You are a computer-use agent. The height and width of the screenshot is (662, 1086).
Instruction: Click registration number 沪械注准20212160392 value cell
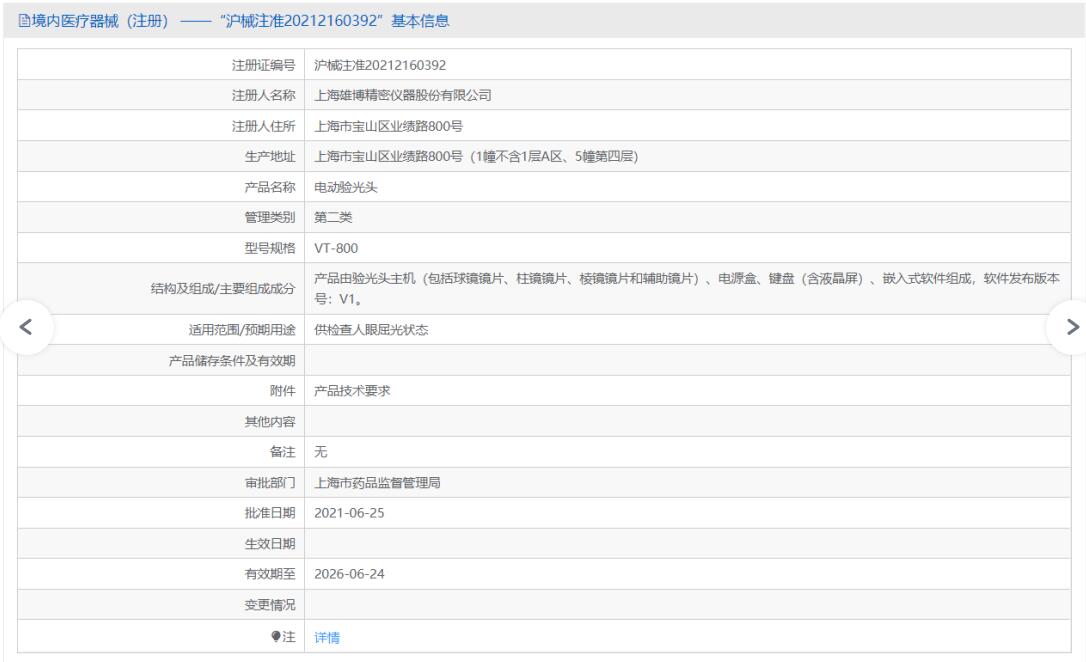click(x=379, y=65)
